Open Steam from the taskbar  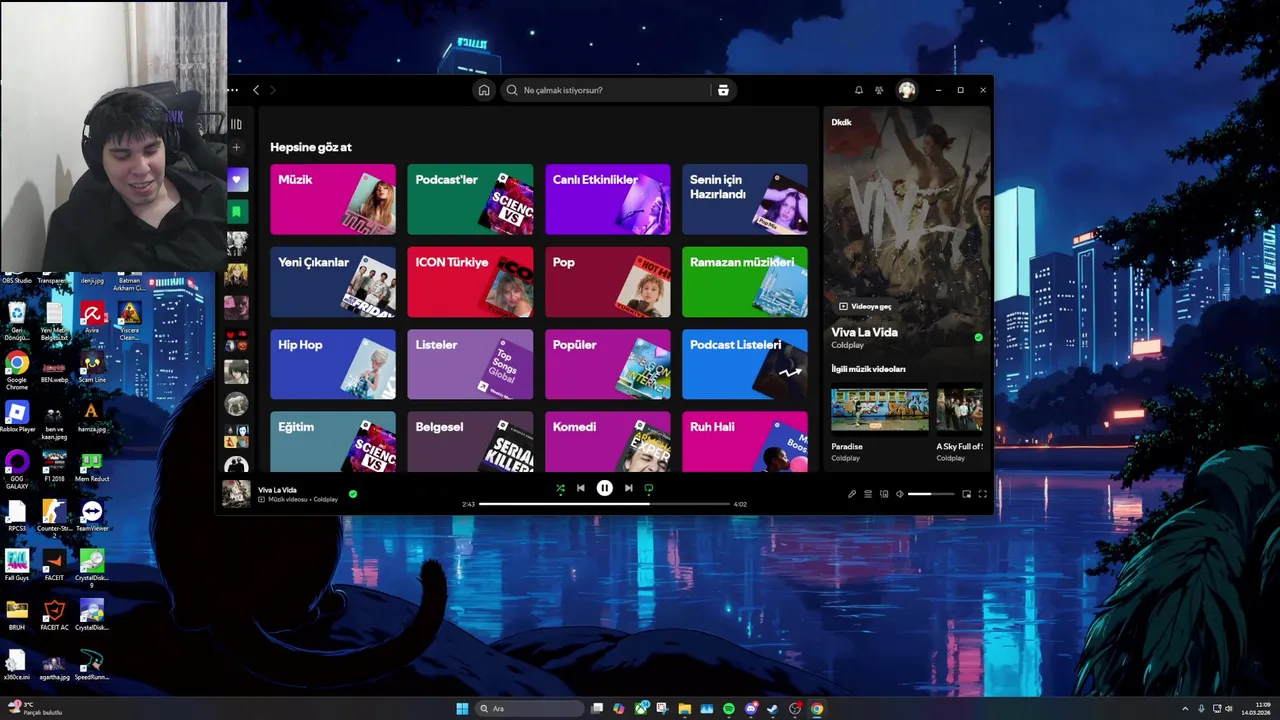(x=773, y=709)
